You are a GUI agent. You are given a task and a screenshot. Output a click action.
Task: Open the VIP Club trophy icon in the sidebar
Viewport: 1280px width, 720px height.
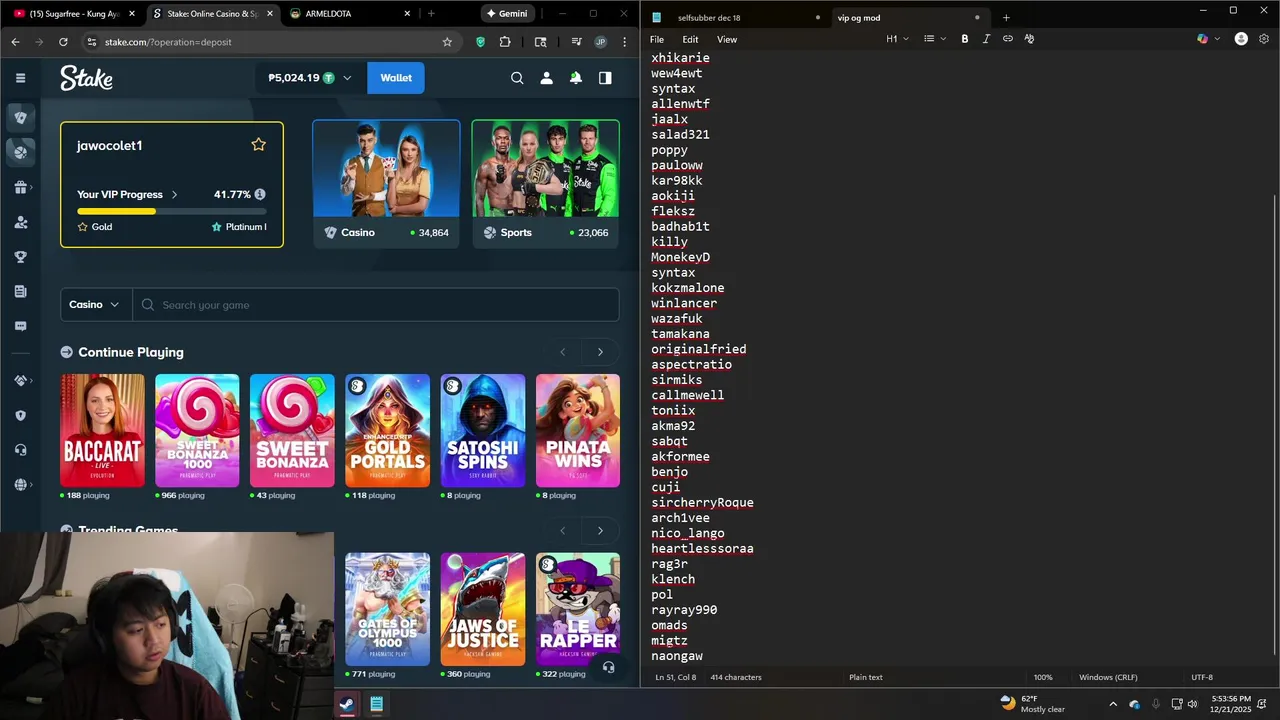pos(20,257)
